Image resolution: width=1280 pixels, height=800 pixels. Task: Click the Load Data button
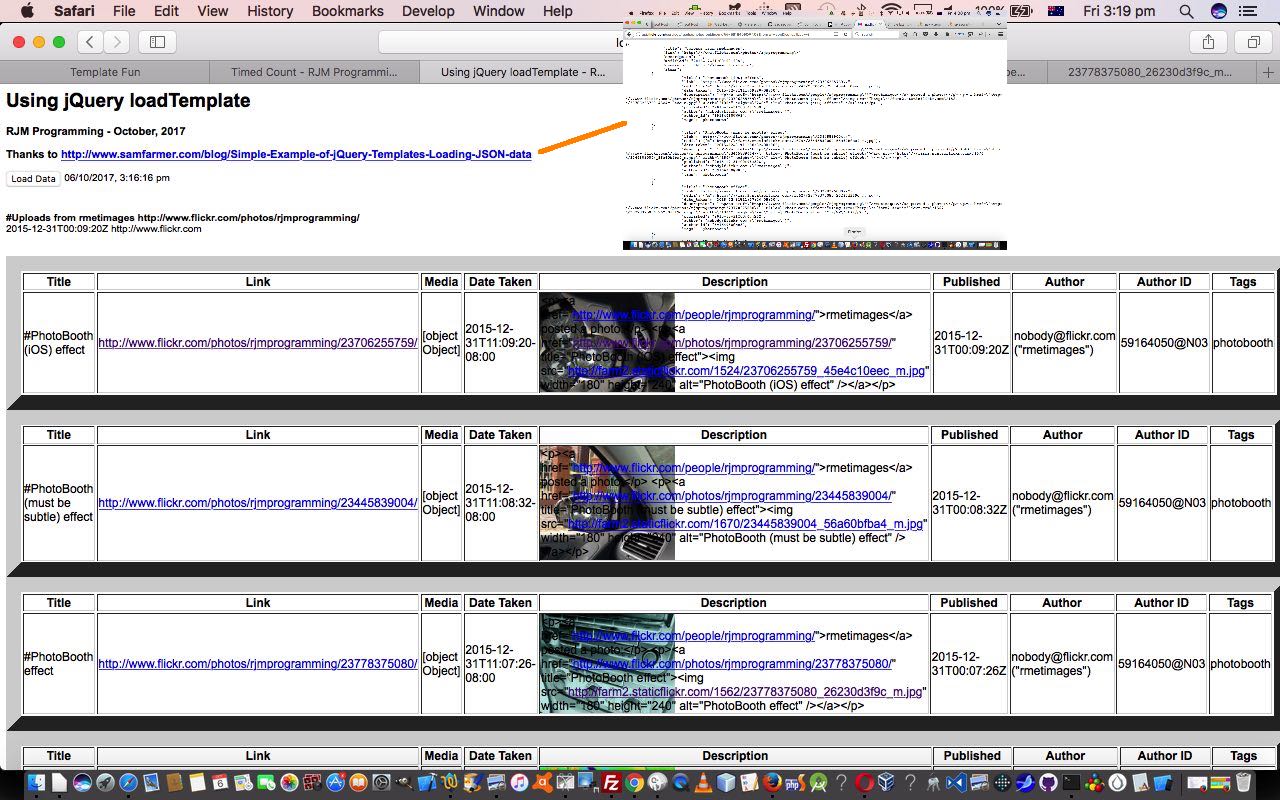[33, 178]
